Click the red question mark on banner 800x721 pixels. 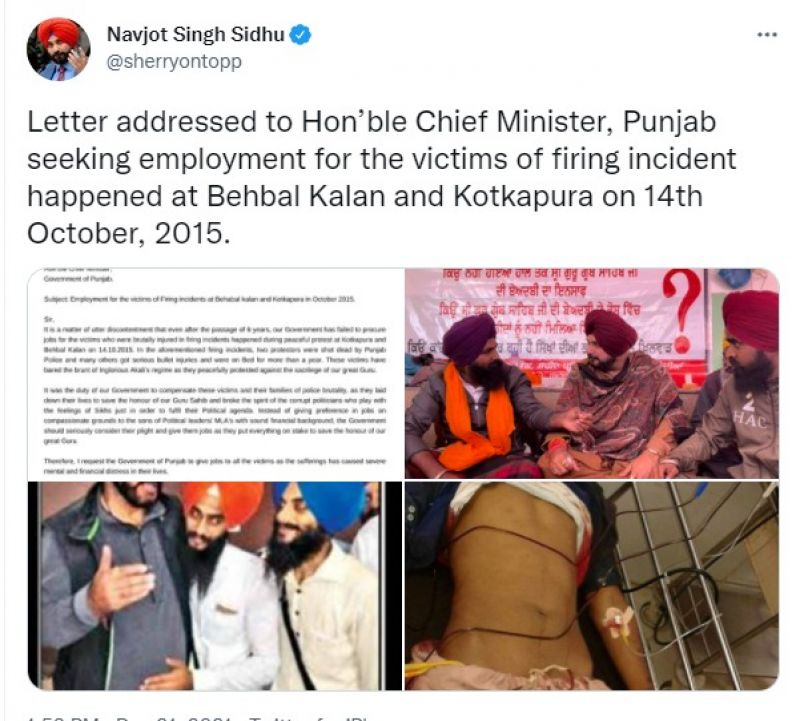click(x=683, y=306)
